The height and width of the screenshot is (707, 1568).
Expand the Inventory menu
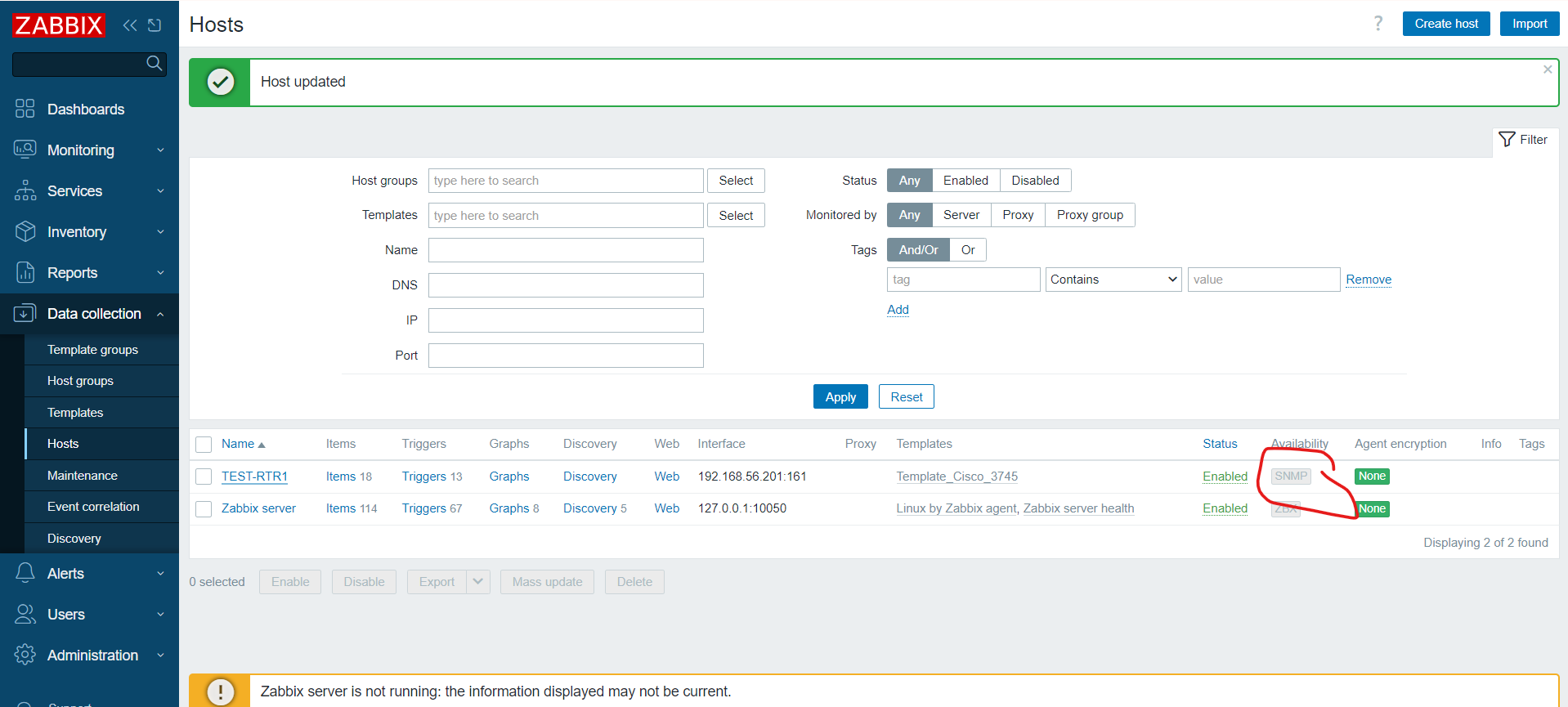(89, 232)
